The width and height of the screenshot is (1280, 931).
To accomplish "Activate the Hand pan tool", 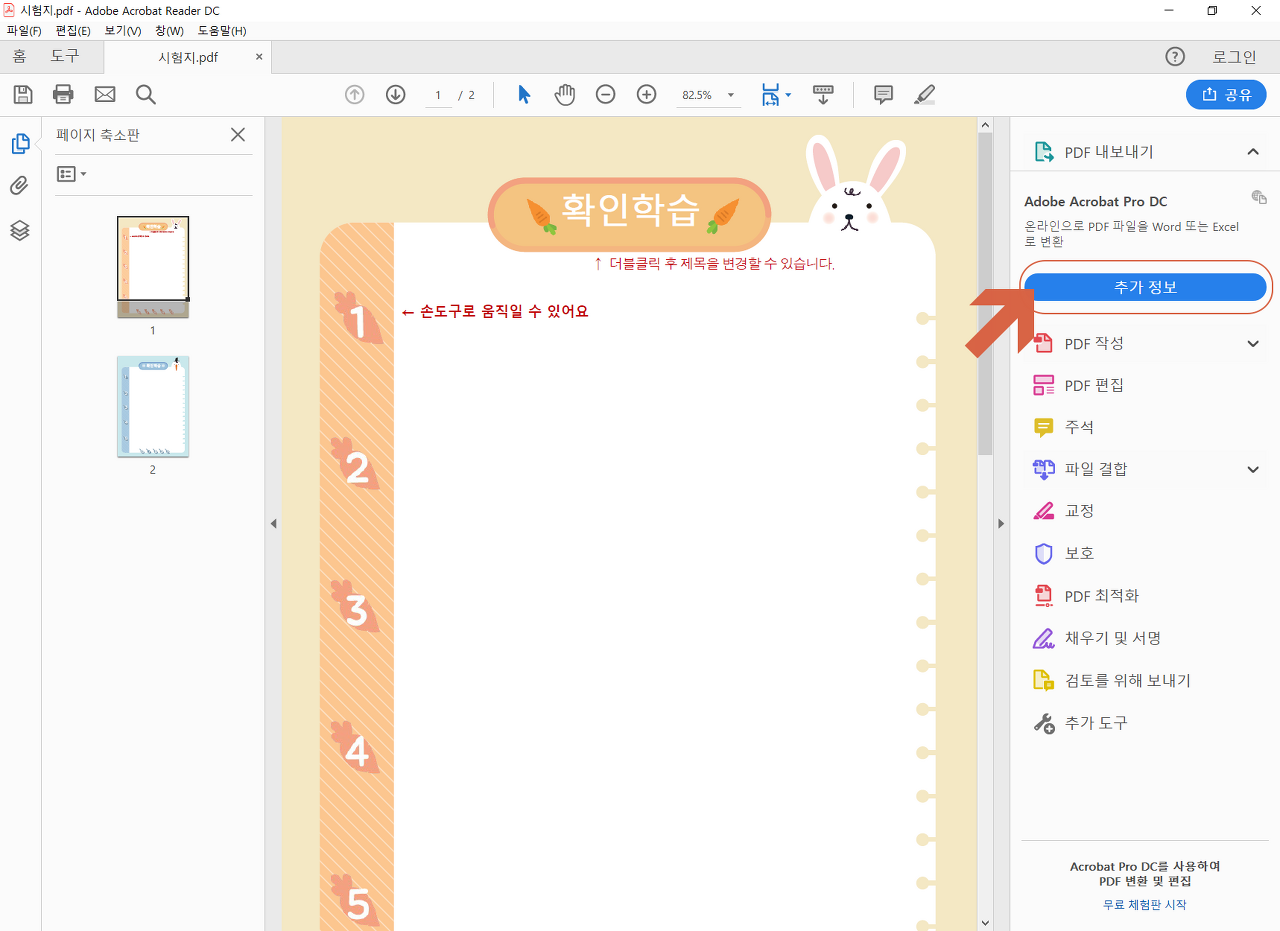I will coord(565,95).
